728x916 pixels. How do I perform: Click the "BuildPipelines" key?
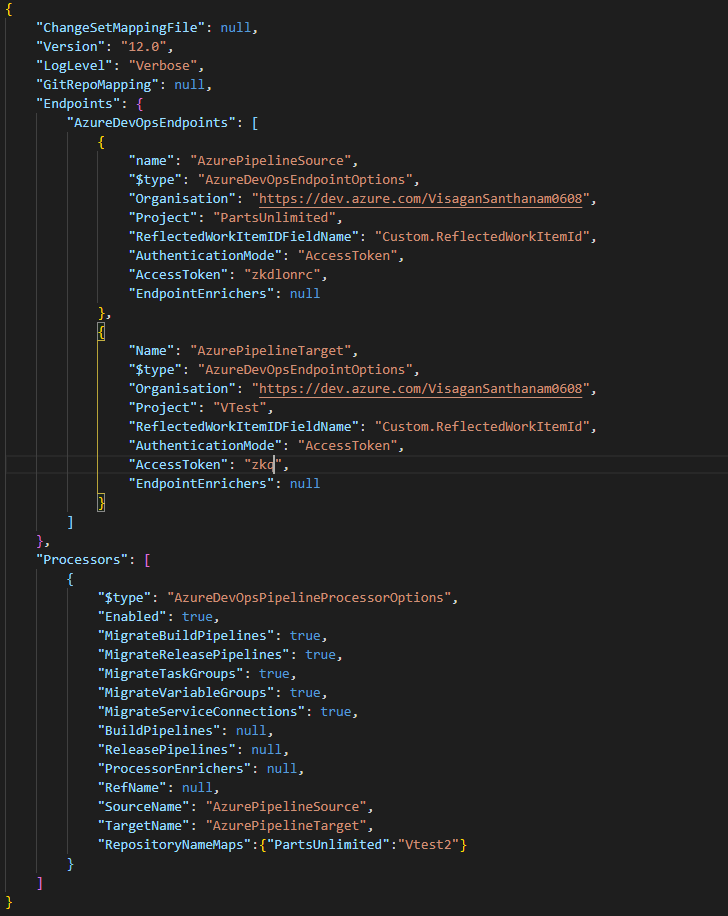[x=159, y=730]
